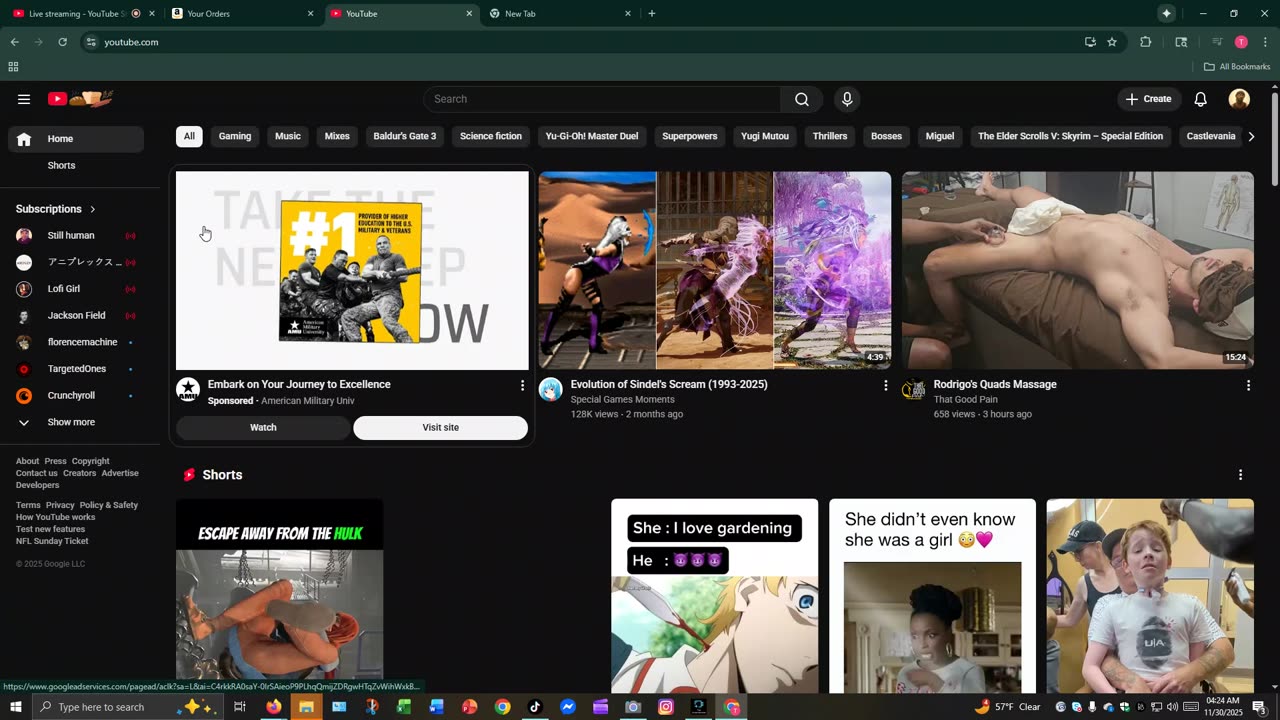Image resolution: width=1280 pixels, height=720 pixels.
Task: Click the search magnifier button
Action: click(802, 99)
